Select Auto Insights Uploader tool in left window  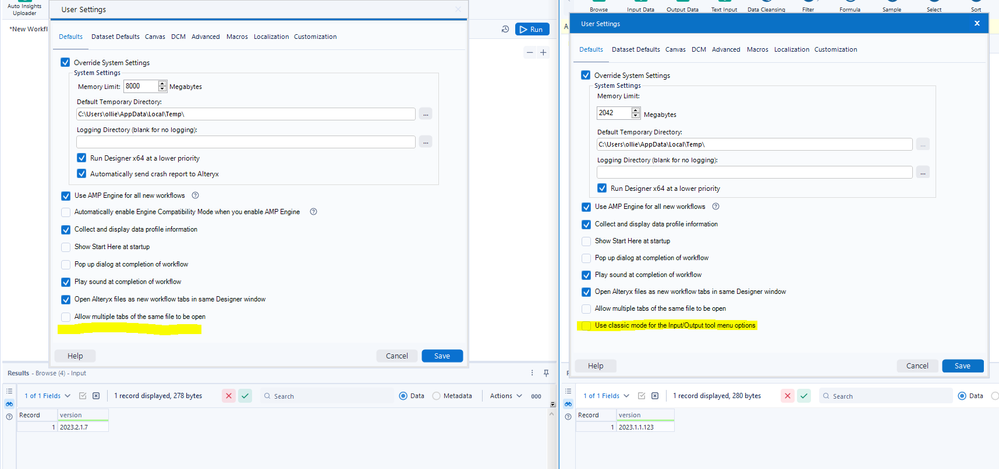pos(24,7)
